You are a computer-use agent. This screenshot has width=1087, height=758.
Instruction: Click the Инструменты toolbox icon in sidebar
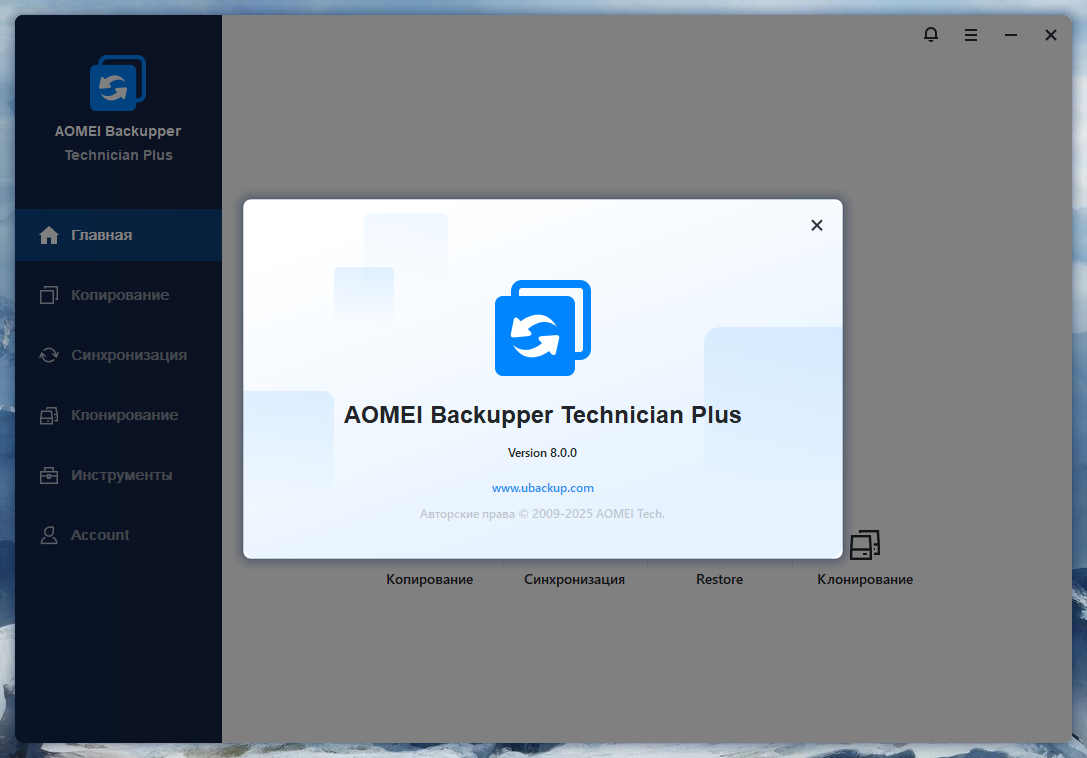pos(49,475)
